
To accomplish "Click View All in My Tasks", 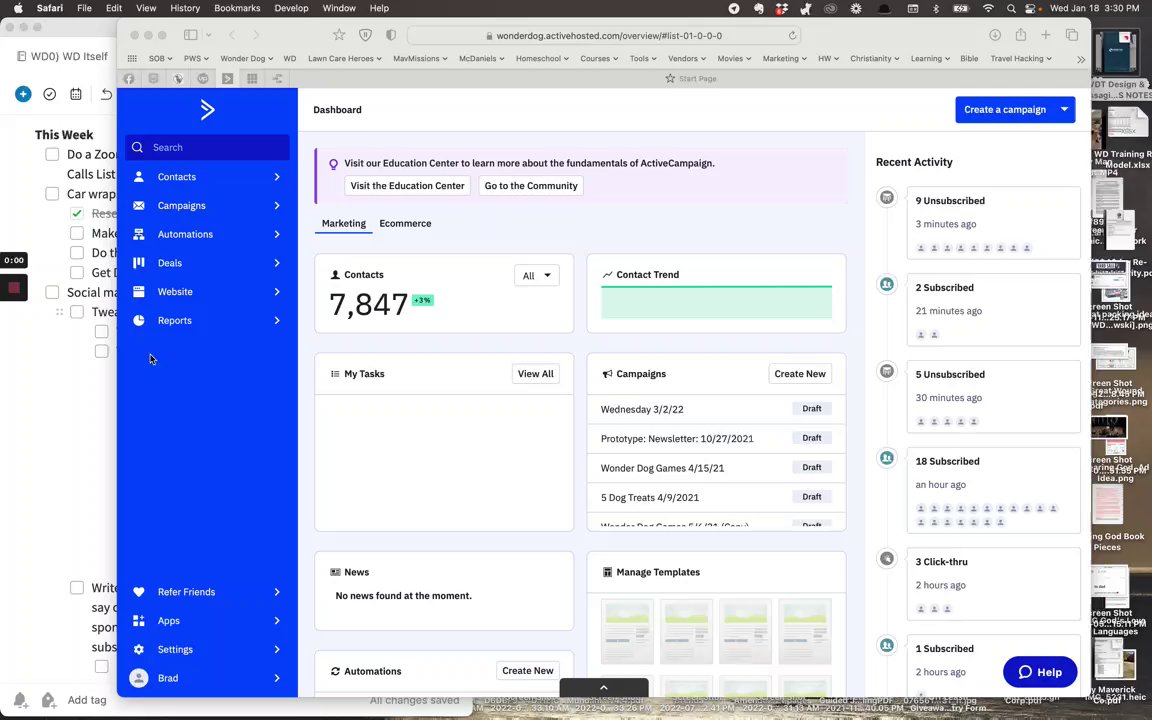I will tap(536, 374).
